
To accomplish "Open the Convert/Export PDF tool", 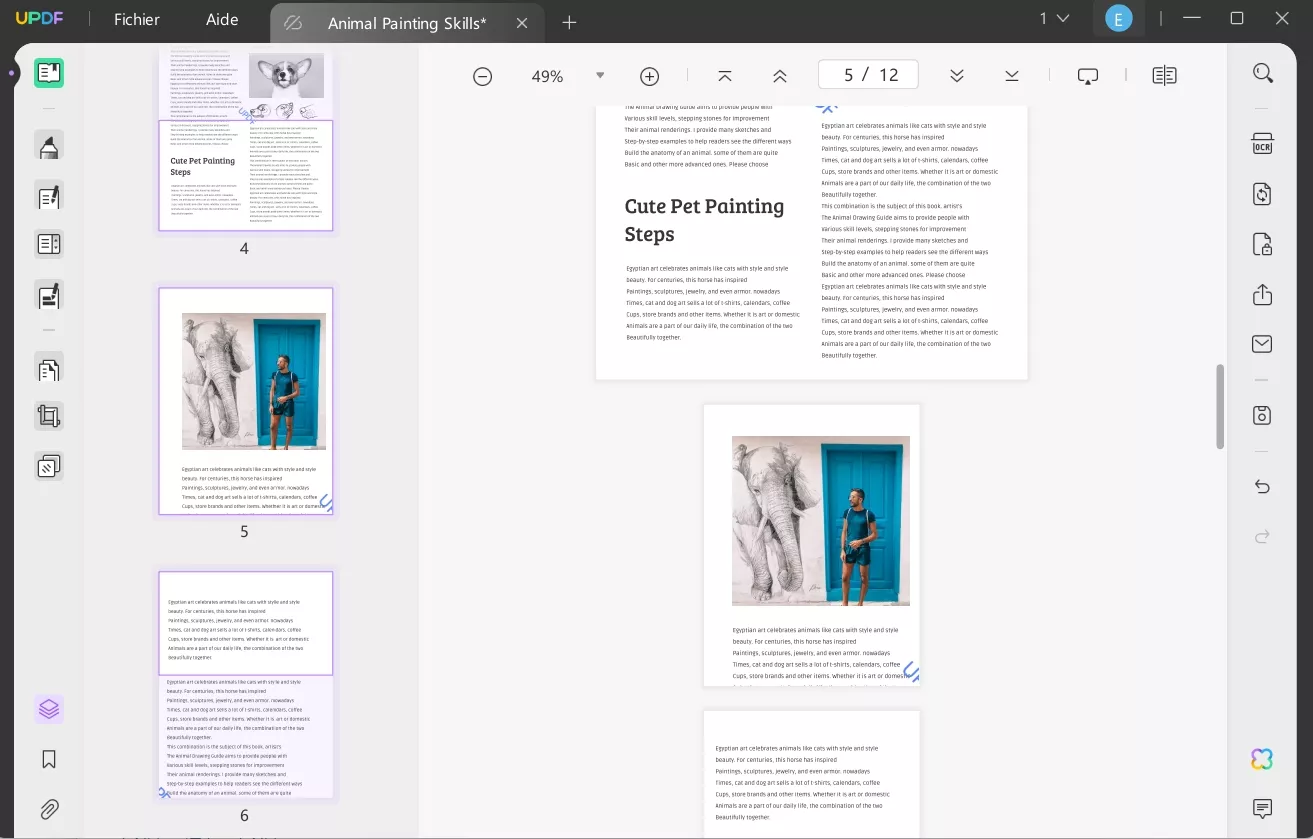I will coord(1262,194).
